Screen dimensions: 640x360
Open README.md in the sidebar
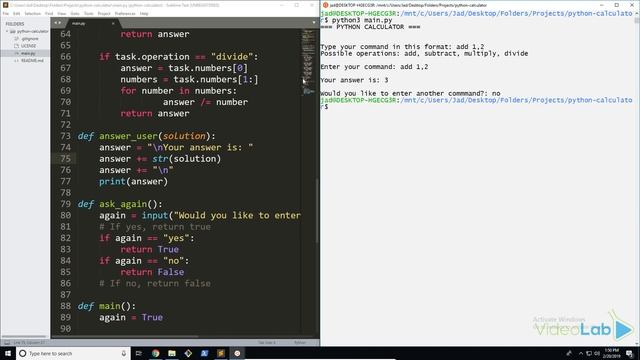[x=32, y=60]
